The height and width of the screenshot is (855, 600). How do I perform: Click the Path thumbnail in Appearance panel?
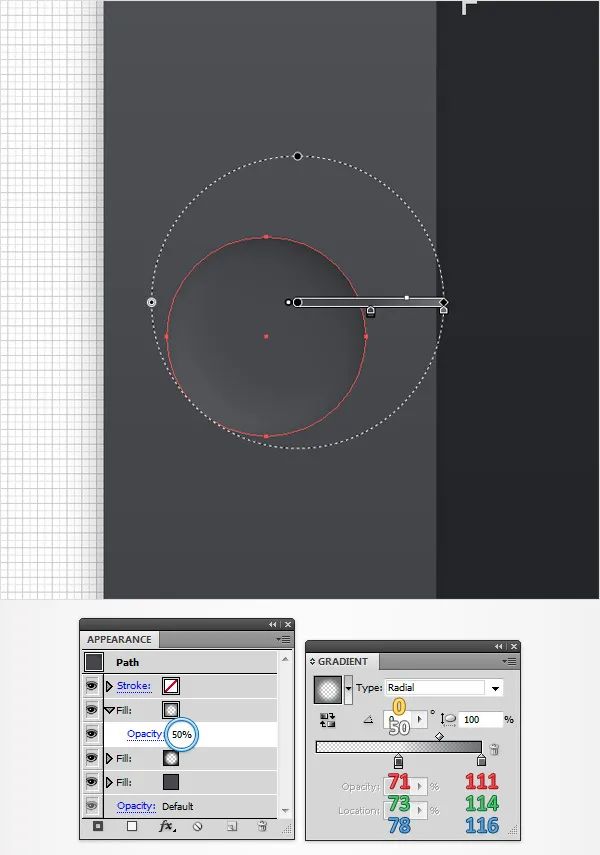(x=94, y=663)
